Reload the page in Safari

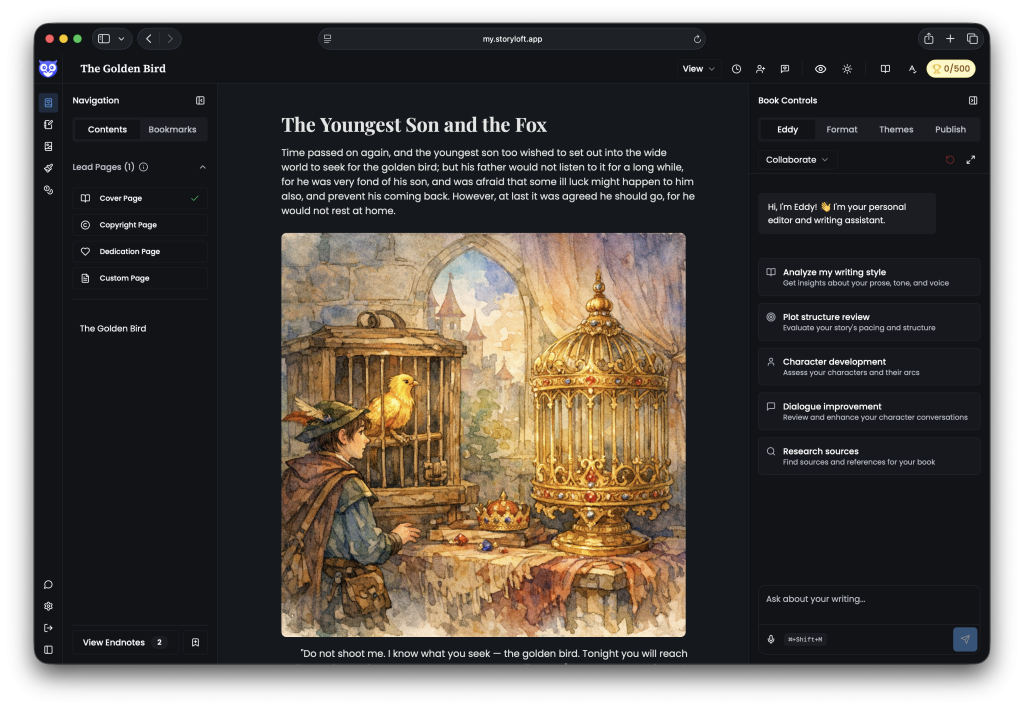697,39
